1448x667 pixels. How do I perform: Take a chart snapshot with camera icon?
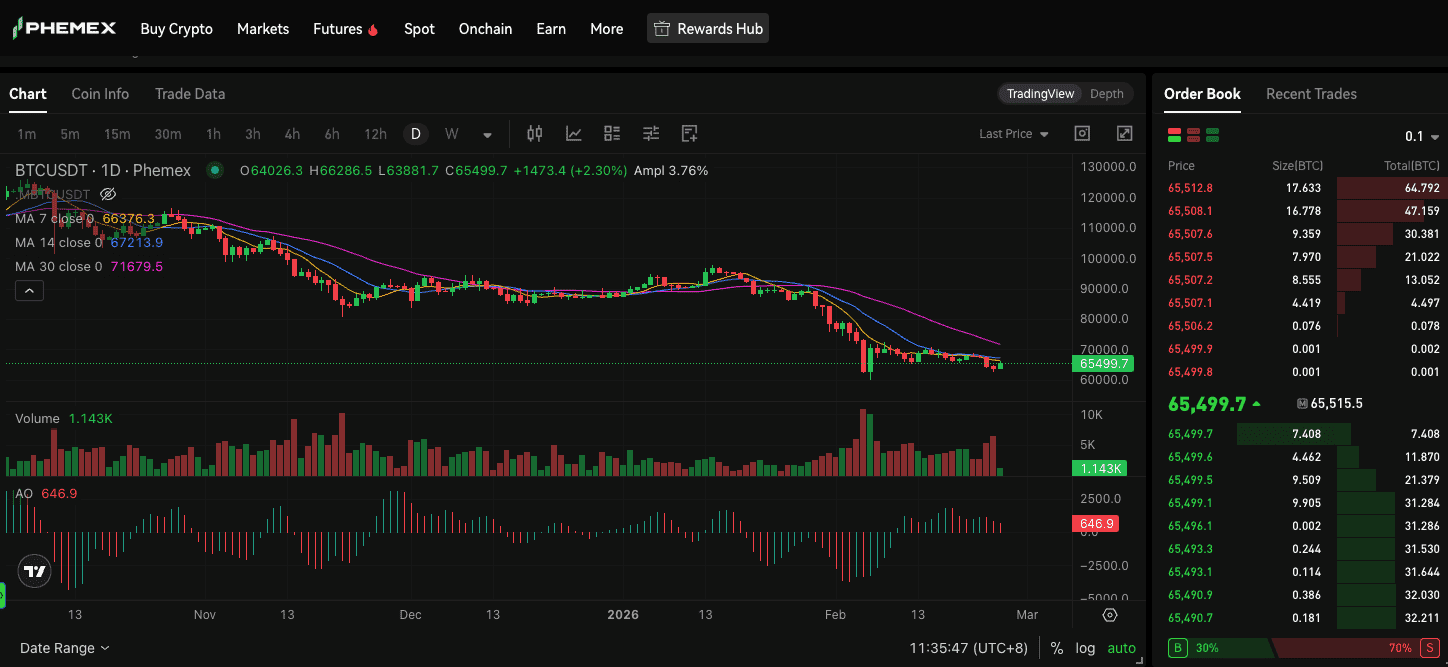point(1082,133)
